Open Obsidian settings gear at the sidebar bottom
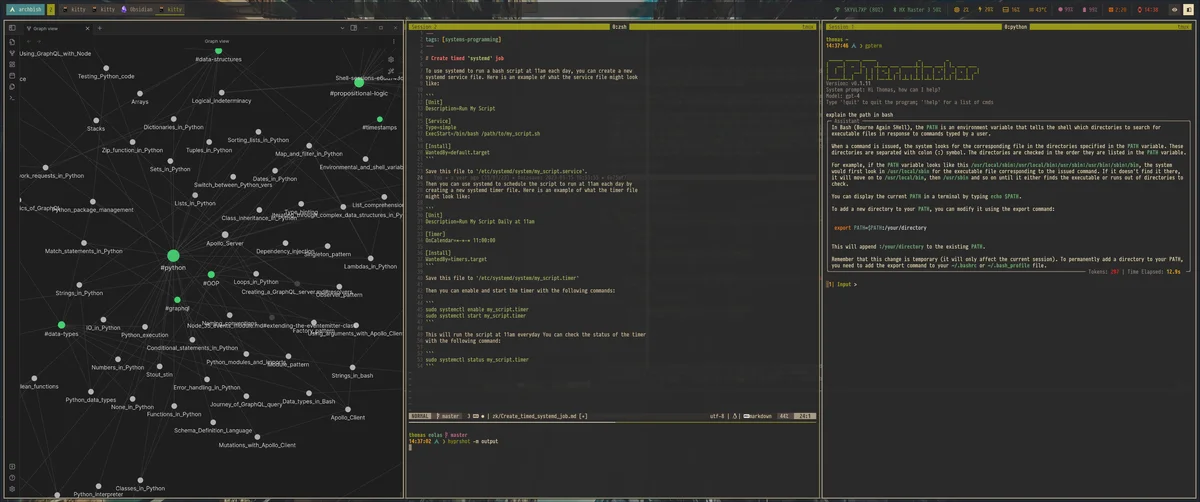Viewport: 1200px width, 502px height. tap(12, 489)
